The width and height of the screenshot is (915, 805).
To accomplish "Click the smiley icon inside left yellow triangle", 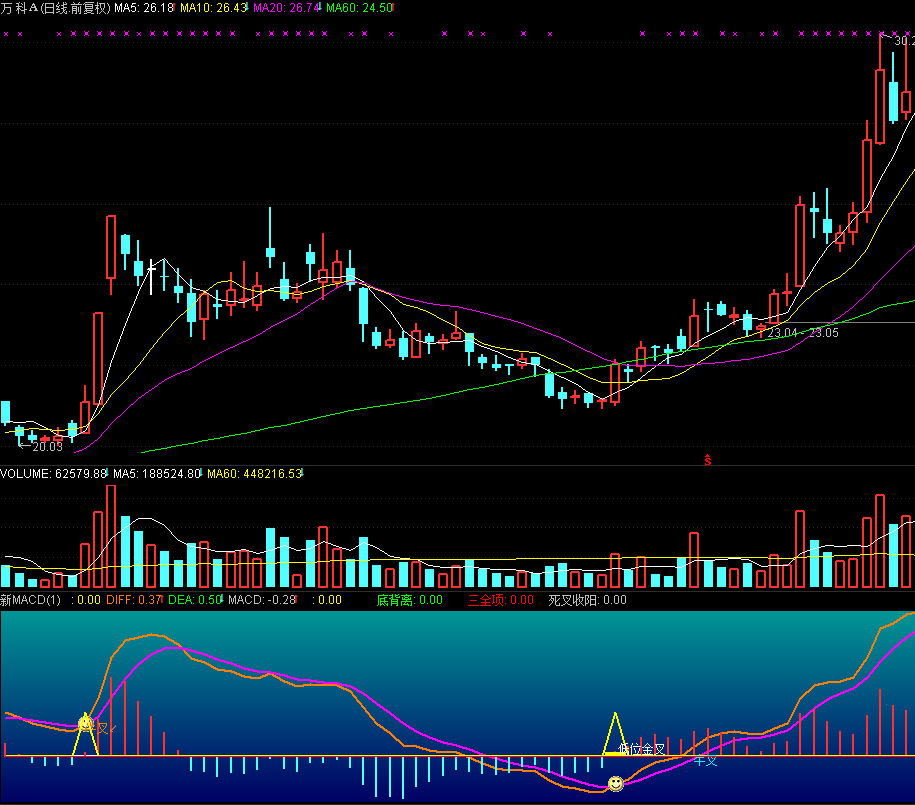I will [x=86, y=724].
